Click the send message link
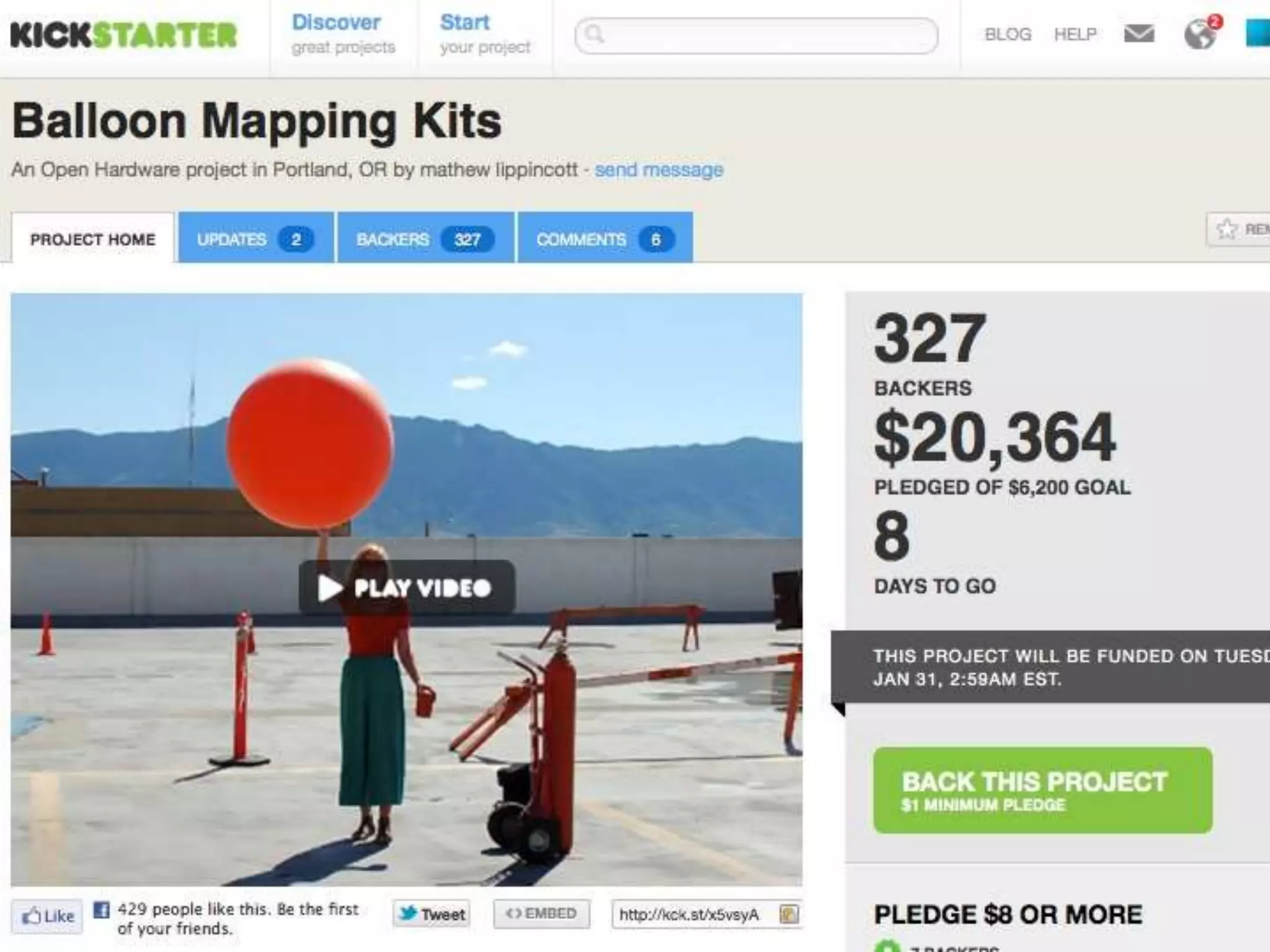 click(x=659, y=170)
